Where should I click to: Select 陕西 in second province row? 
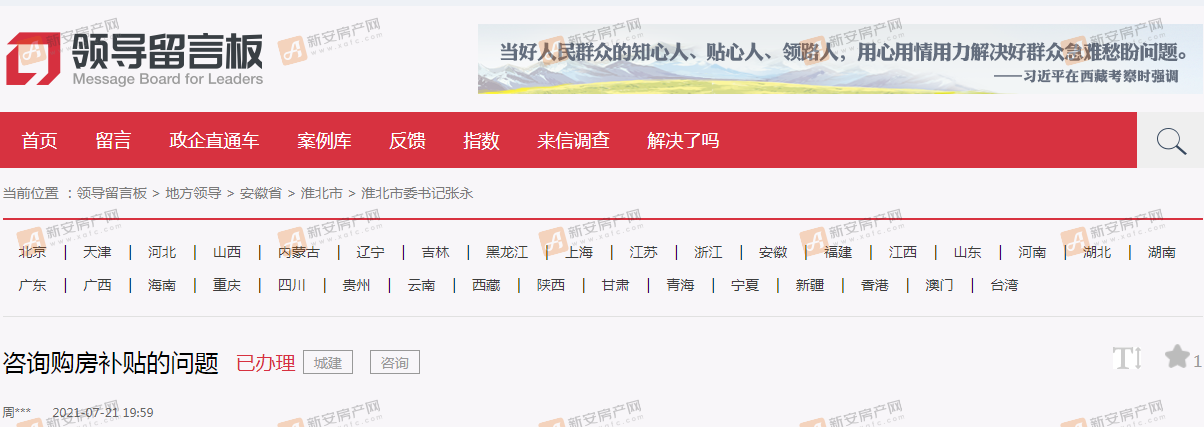click(x=551, y=285)
